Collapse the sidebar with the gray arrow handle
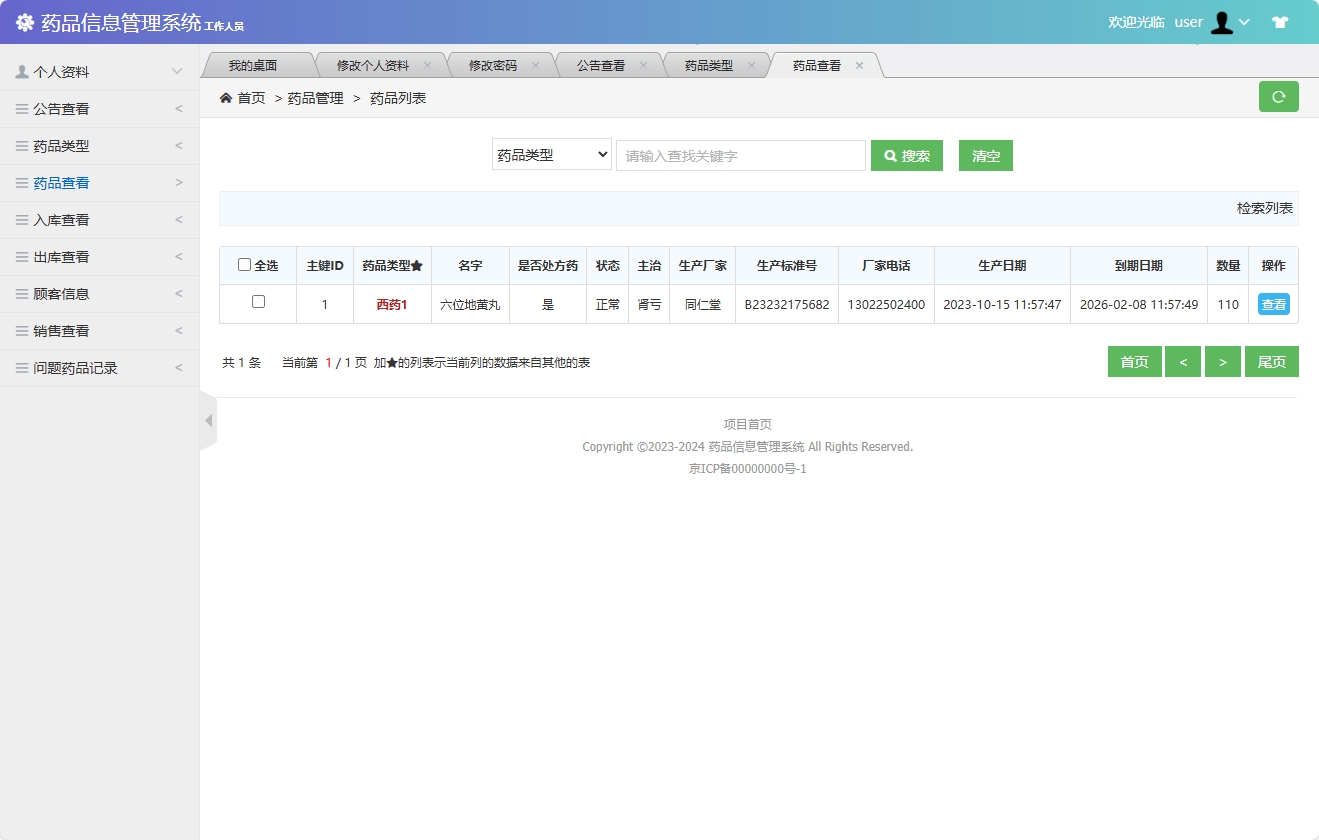 [208, 421]
